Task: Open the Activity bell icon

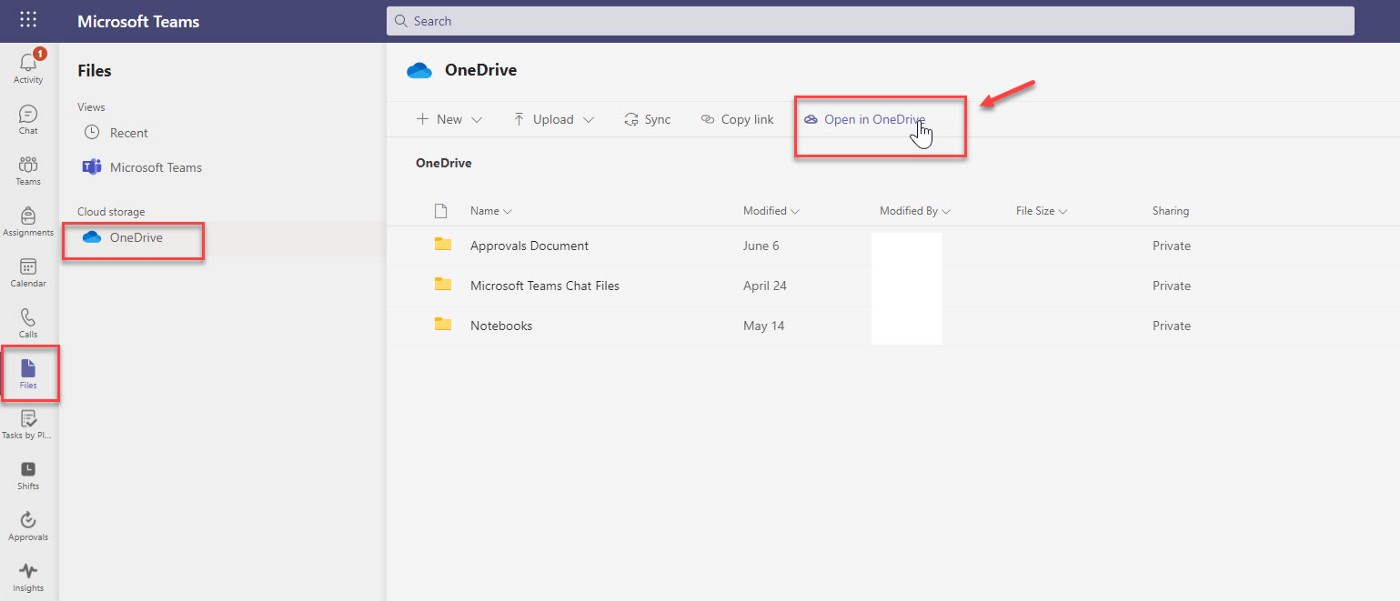Action: click(28, 67)
